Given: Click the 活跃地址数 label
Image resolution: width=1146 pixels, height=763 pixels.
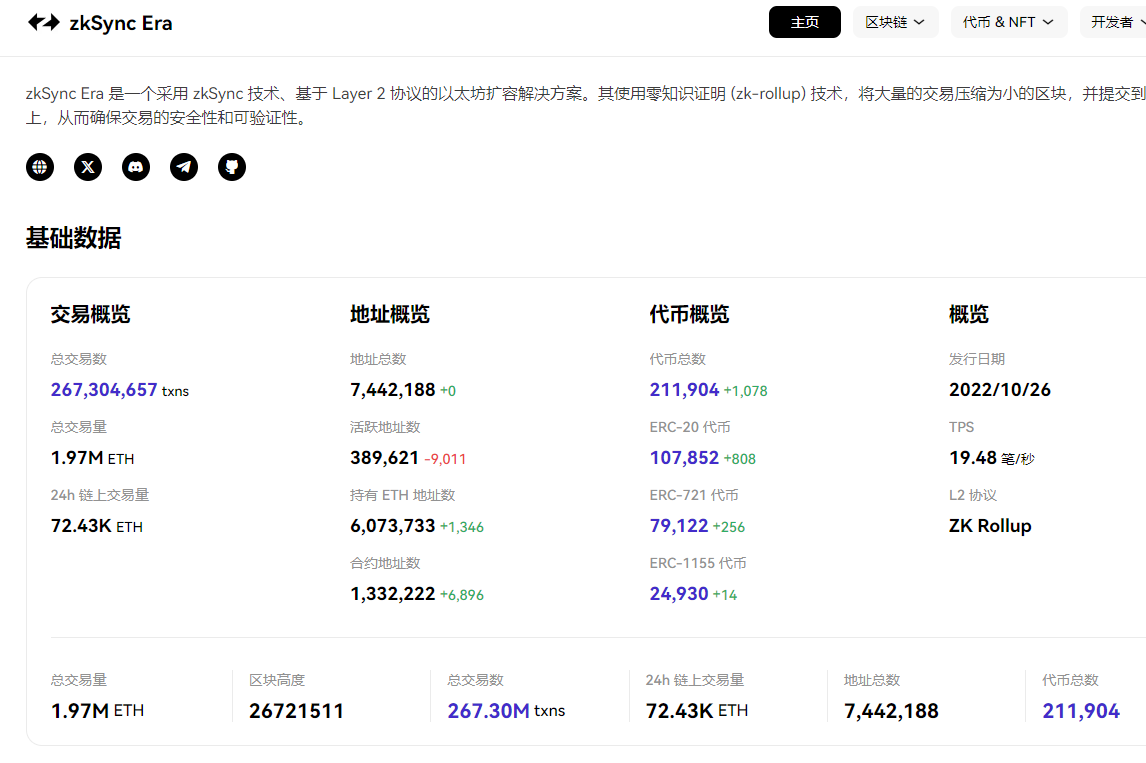Looking at the screenshot, I should [x=385, y=428].
